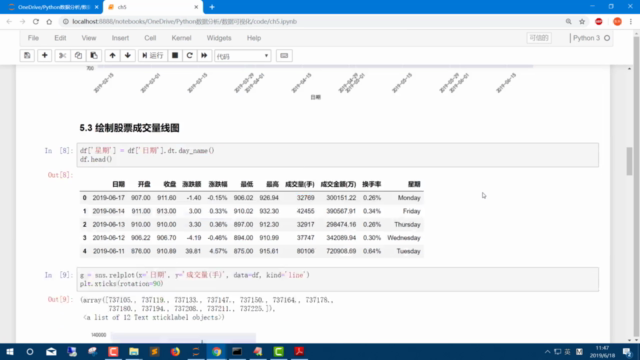Viewport: 640px width, 360px height.
Task: Click code cell In [9]
Action: [x=338, y=280]
